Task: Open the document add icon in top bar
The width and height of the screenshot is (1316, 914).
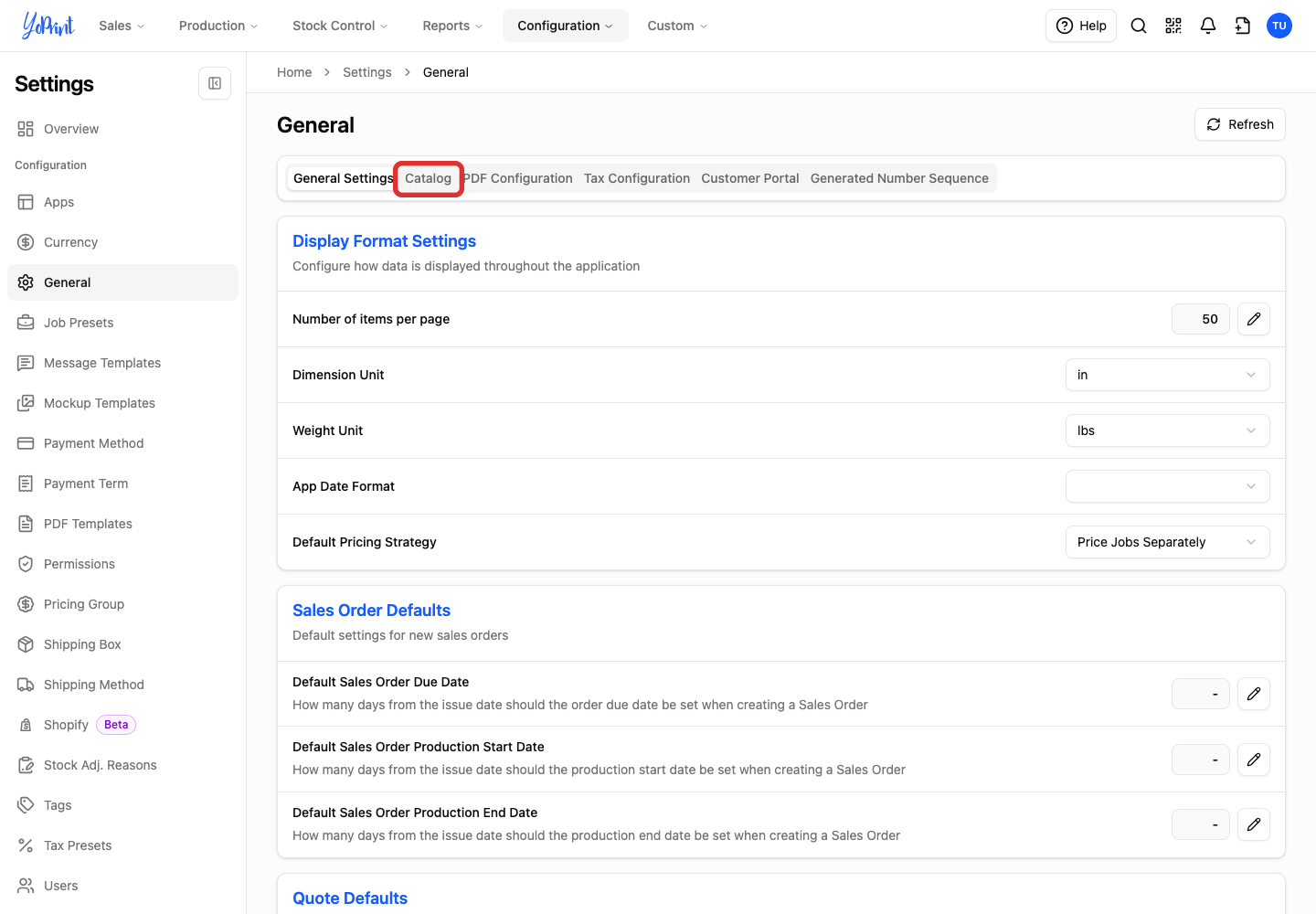Action: pos(1243,26)
